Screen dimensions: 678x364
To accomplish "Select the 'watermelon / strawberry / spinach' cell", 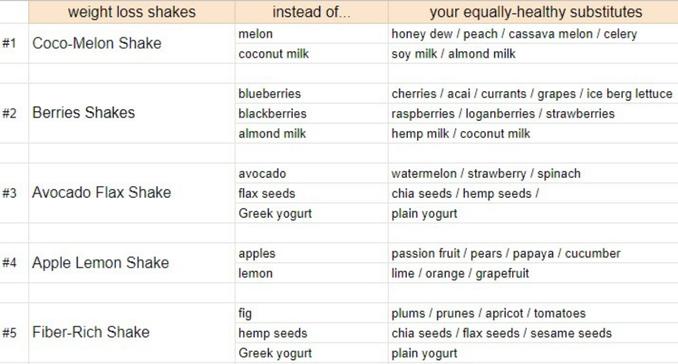I will [x=533, y=173].
